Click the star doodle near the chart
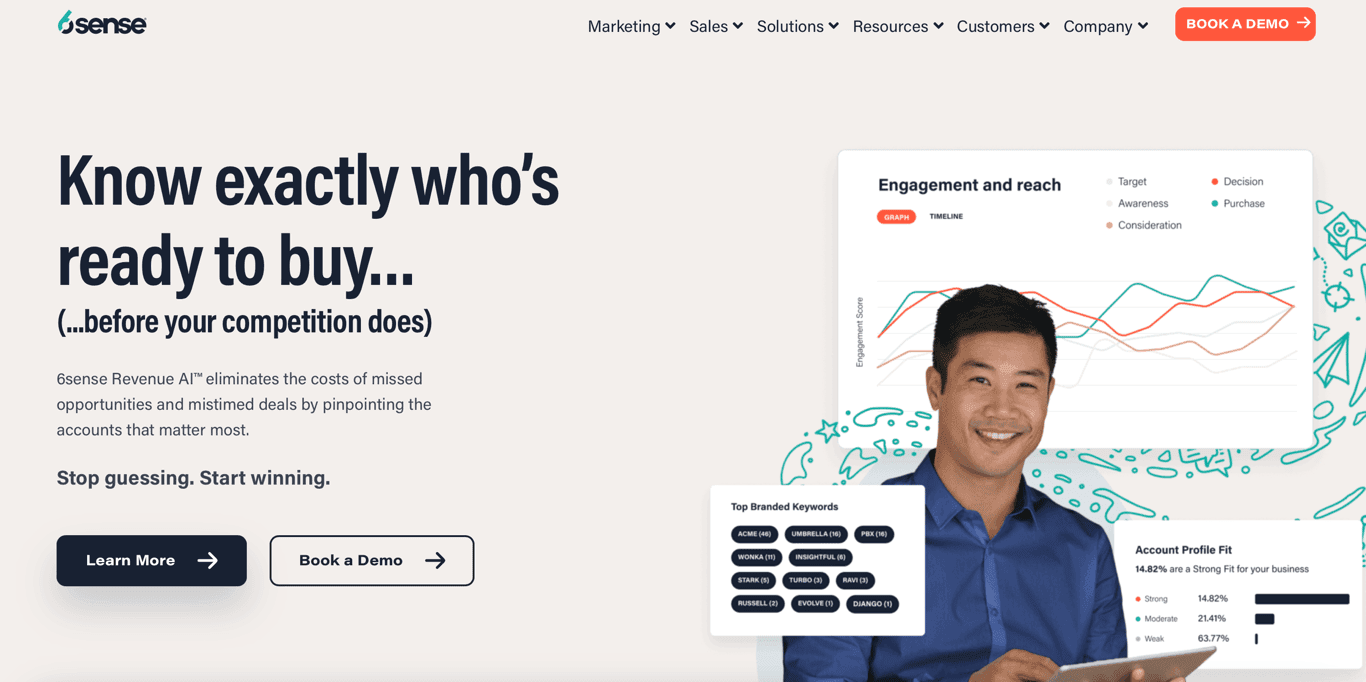 click(827, 431)
